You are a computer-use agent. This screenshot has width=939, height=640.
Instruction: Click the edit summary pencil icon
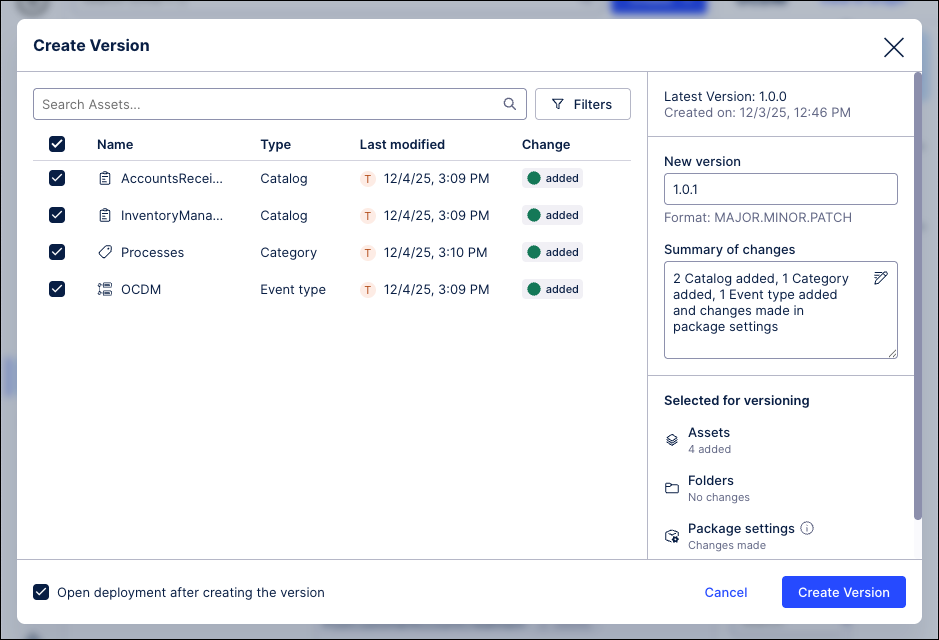pyautogui.click(x=880, y=278)
